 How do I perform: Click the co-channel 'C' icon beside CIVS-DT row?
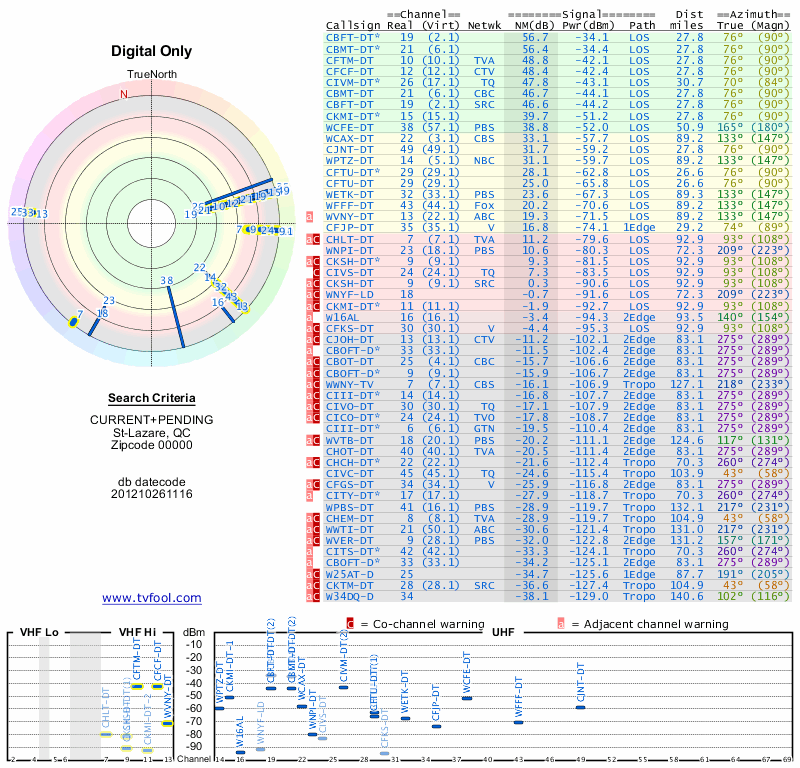316,272
